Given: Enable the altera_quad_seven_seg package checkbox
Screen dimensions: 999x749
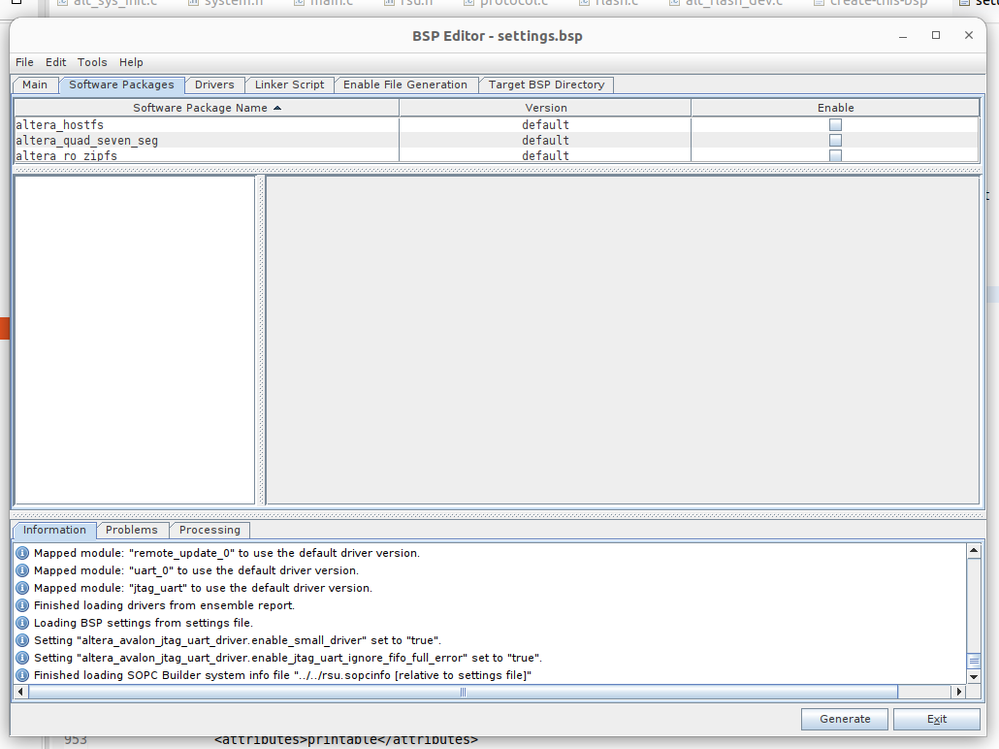Looking at the screenshot, I should coord(835,140).
